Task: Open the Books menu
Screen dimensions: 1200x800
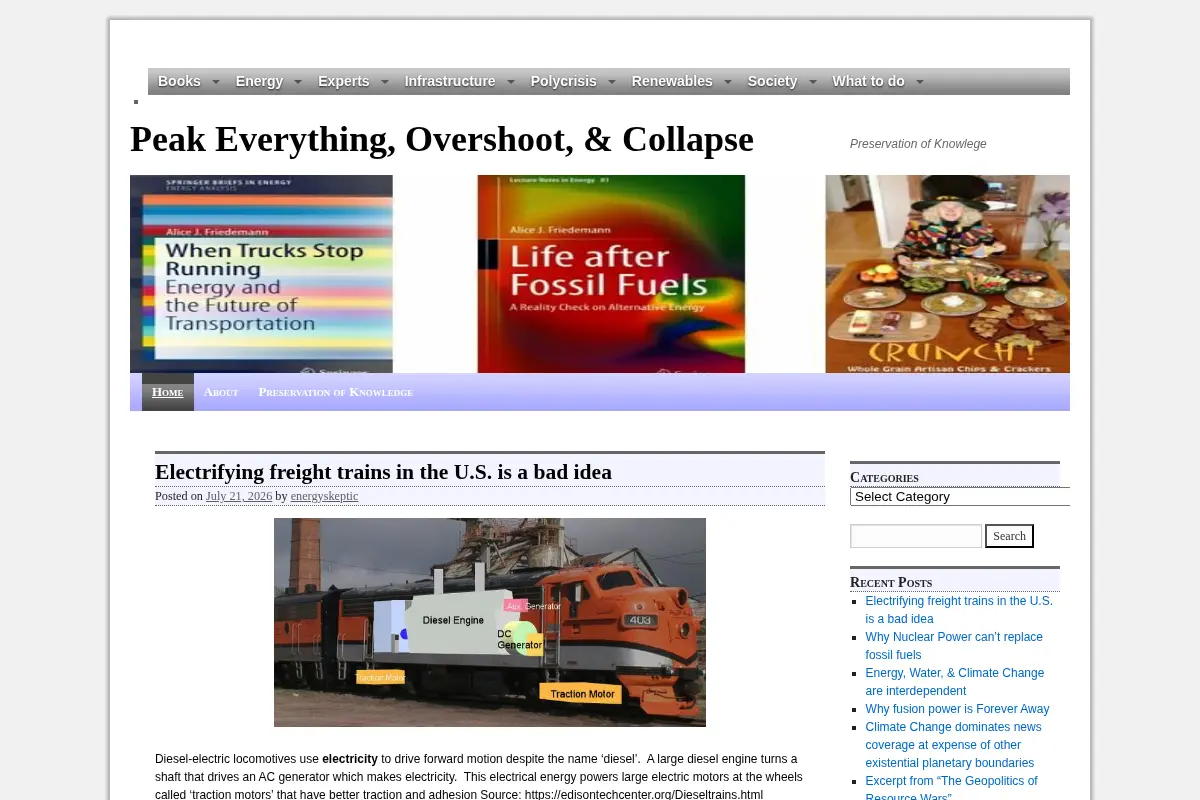Action: (179, 81)
